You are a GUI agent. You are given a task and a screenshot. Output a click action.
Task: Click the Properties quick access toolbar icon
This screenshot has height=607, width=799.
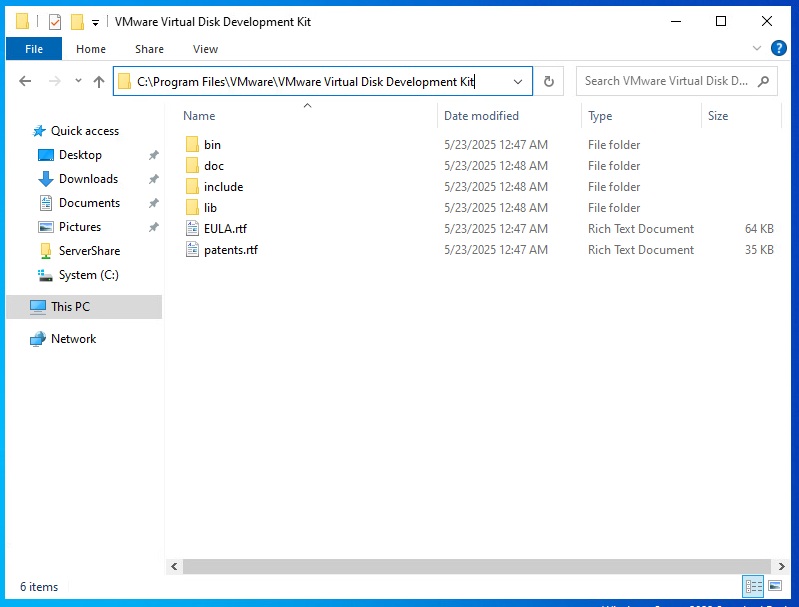[55, 21]
